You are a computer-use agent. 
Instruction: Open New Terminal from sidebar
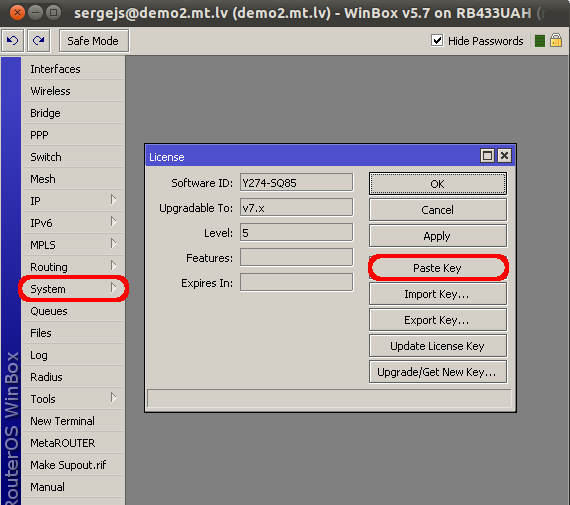[x=73, y=421]
